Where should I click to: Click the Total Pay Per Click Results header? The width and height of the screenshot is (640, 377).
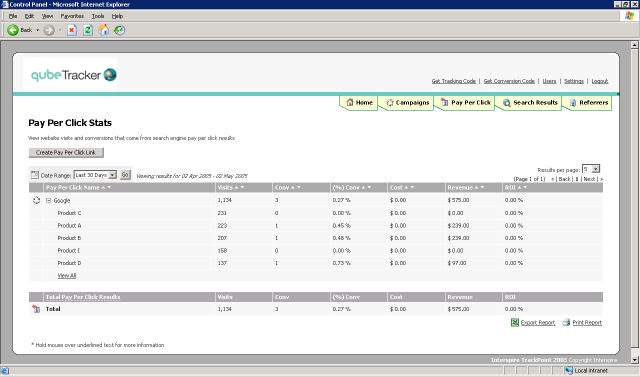[x=83, y=297]
